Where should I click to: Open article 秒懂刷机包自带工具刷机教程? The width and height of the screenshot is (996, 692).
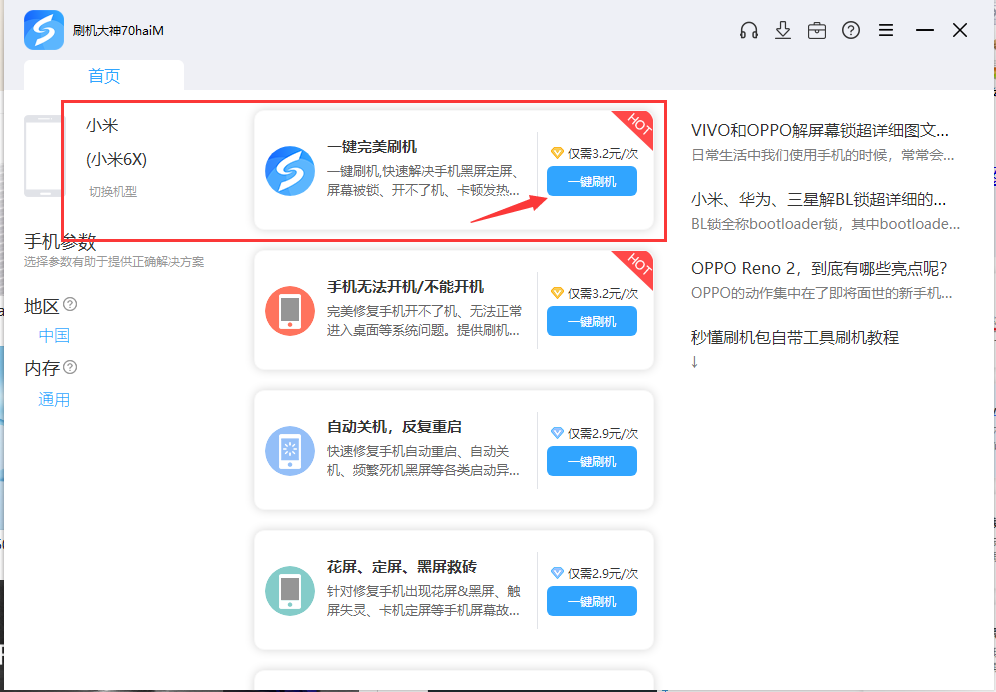(795, 337)
